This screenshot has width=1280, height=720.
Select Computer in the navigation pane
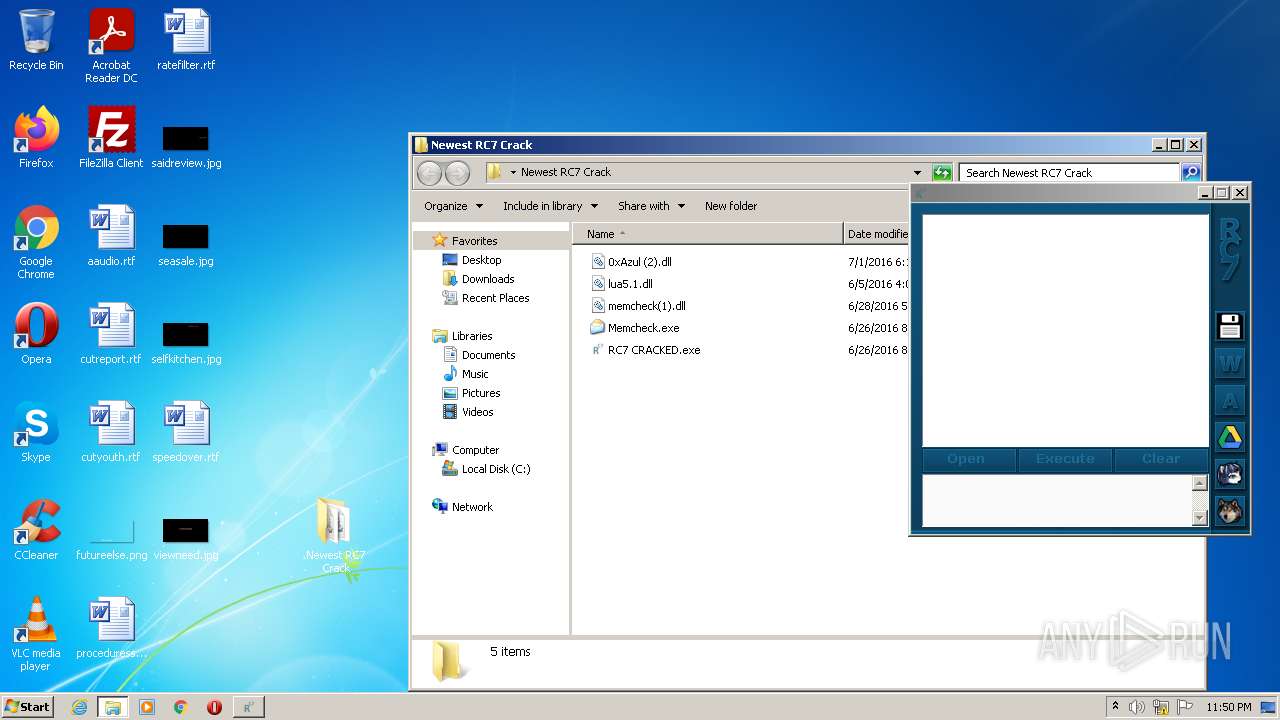(475, 450)
